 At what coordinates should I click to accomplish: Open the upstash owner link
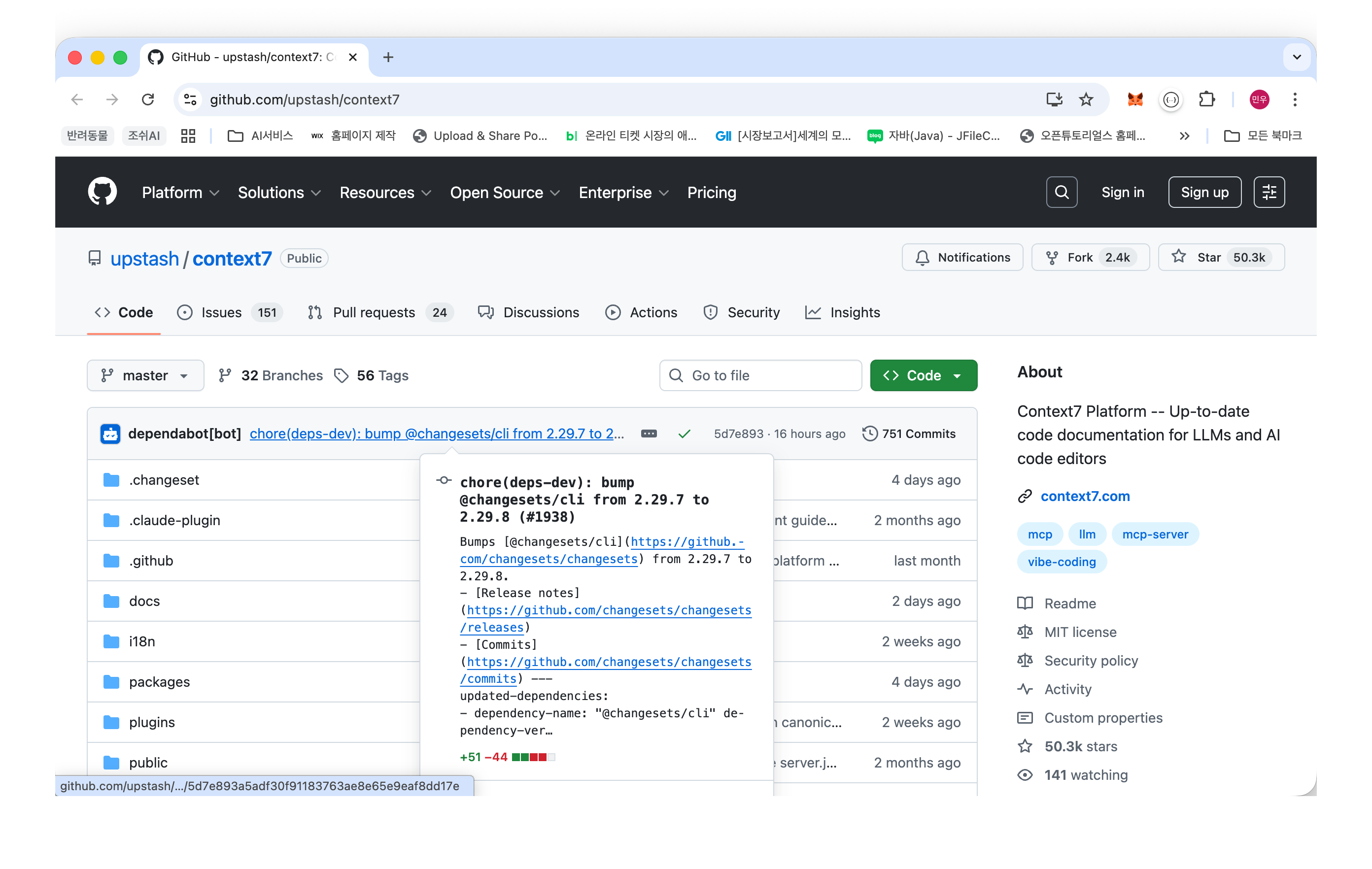click(x=145, y=259)
